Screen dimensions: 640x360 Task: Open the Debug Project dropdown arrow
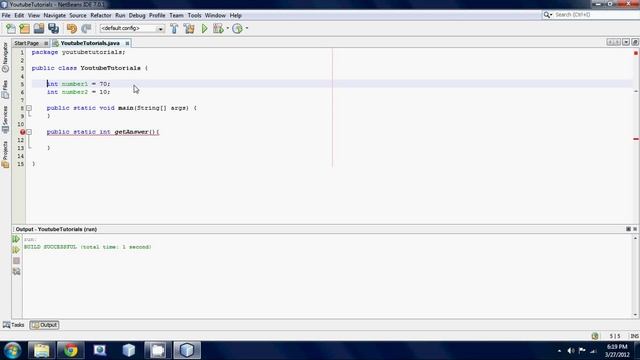[227, 29]
